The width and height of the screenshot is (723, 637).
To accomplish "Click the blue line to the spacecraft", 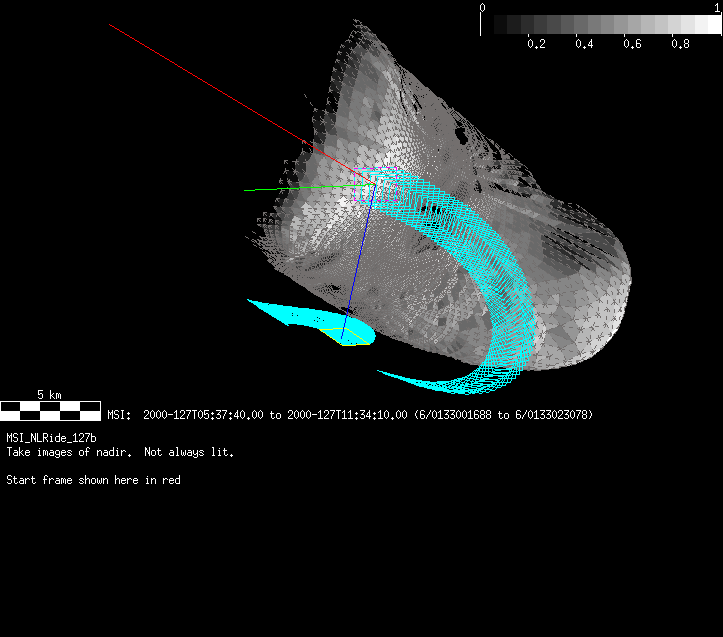I will [359, 263].
